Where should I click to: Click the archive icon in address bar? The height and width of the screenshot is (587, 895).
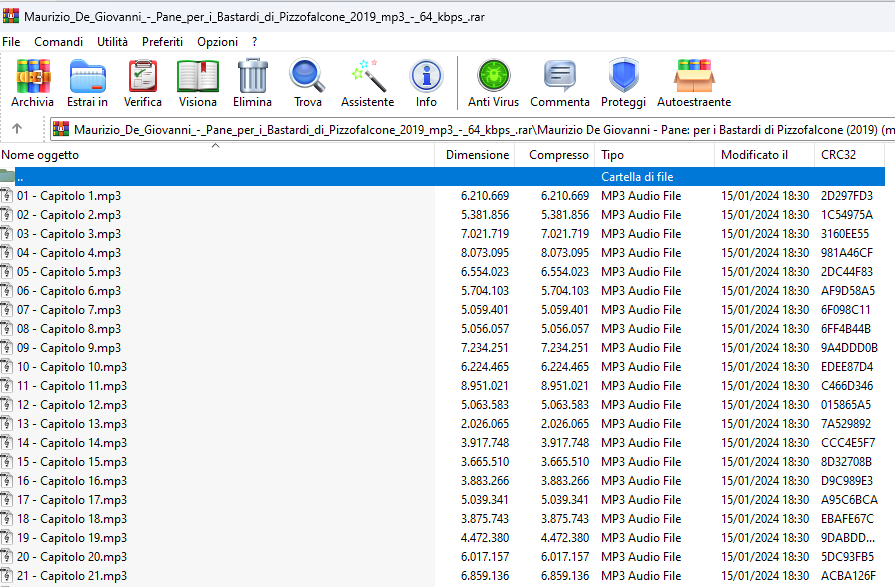pos(61,129)
